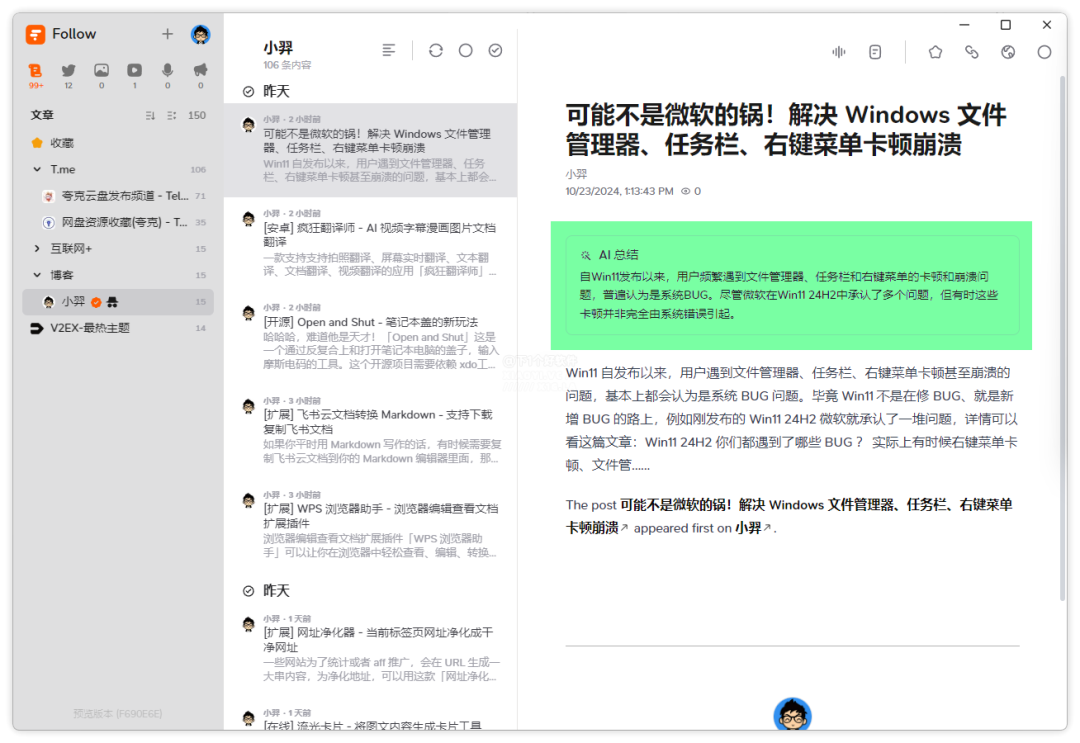Add a new feed with plus icon
Image resolution: width=1080 pixels, height=743 pixels.
click(167, 34)
